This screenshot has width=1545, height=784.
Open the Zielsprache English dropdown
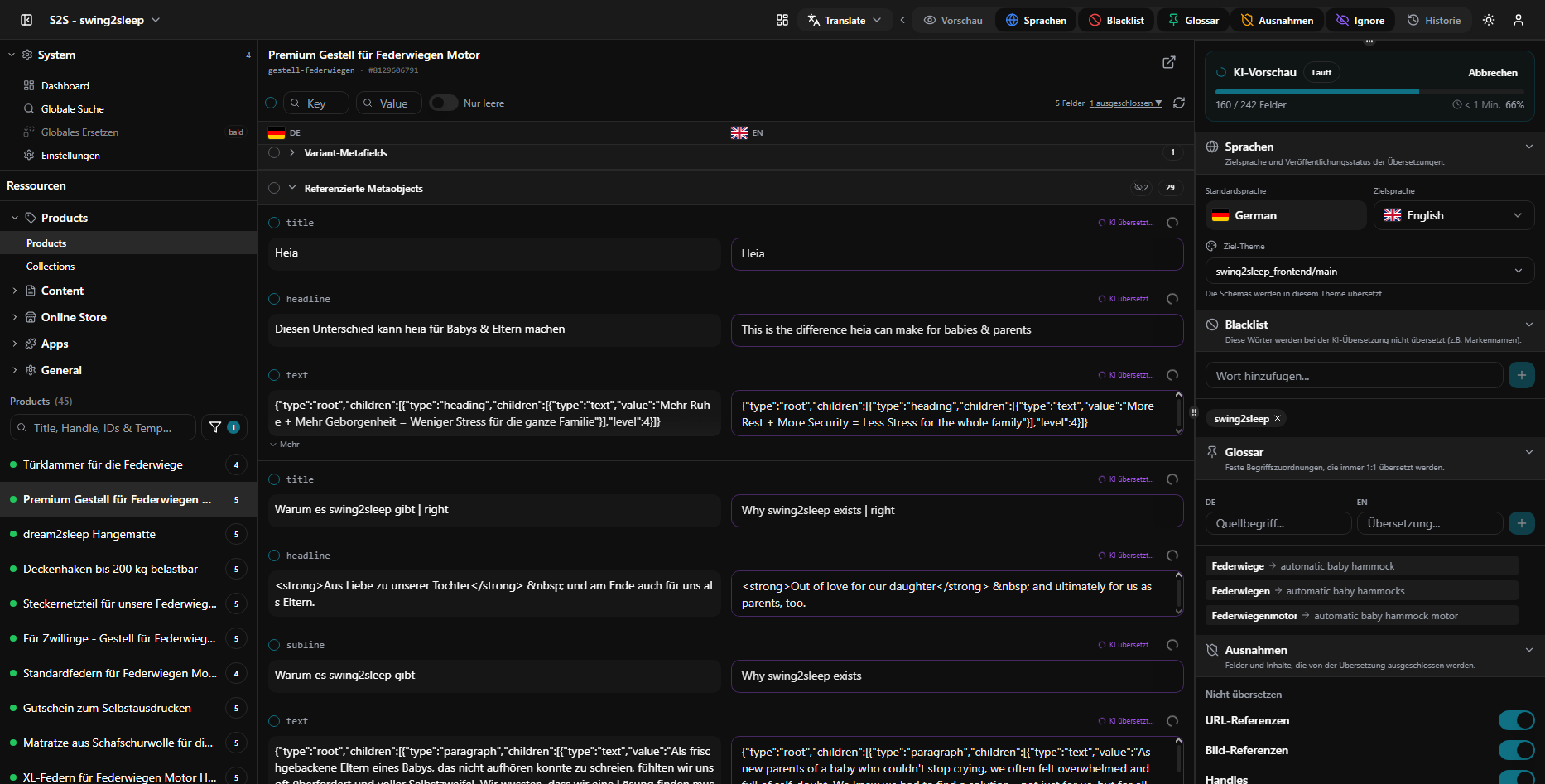[x=1454, y=215]
